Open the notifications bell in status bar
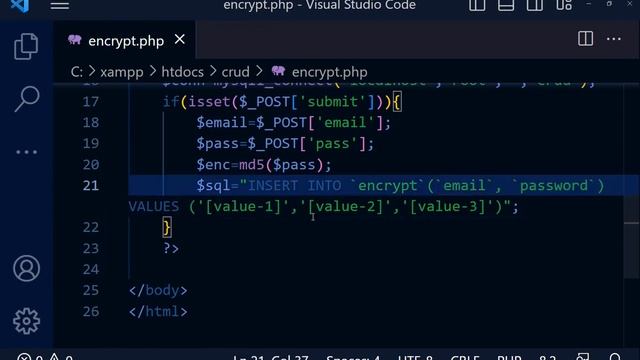This screenshot has width=640, height=360. (615, 357)
